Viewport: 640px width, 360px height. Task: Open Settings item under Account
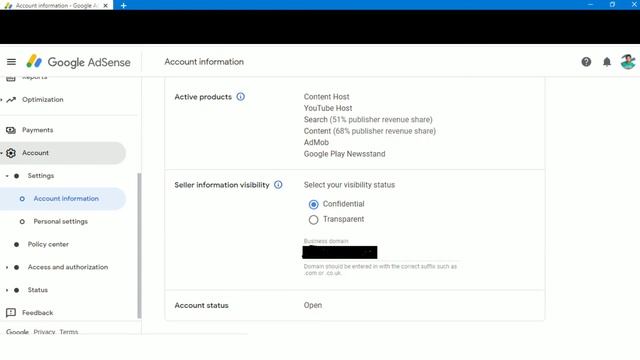(41, 176)
